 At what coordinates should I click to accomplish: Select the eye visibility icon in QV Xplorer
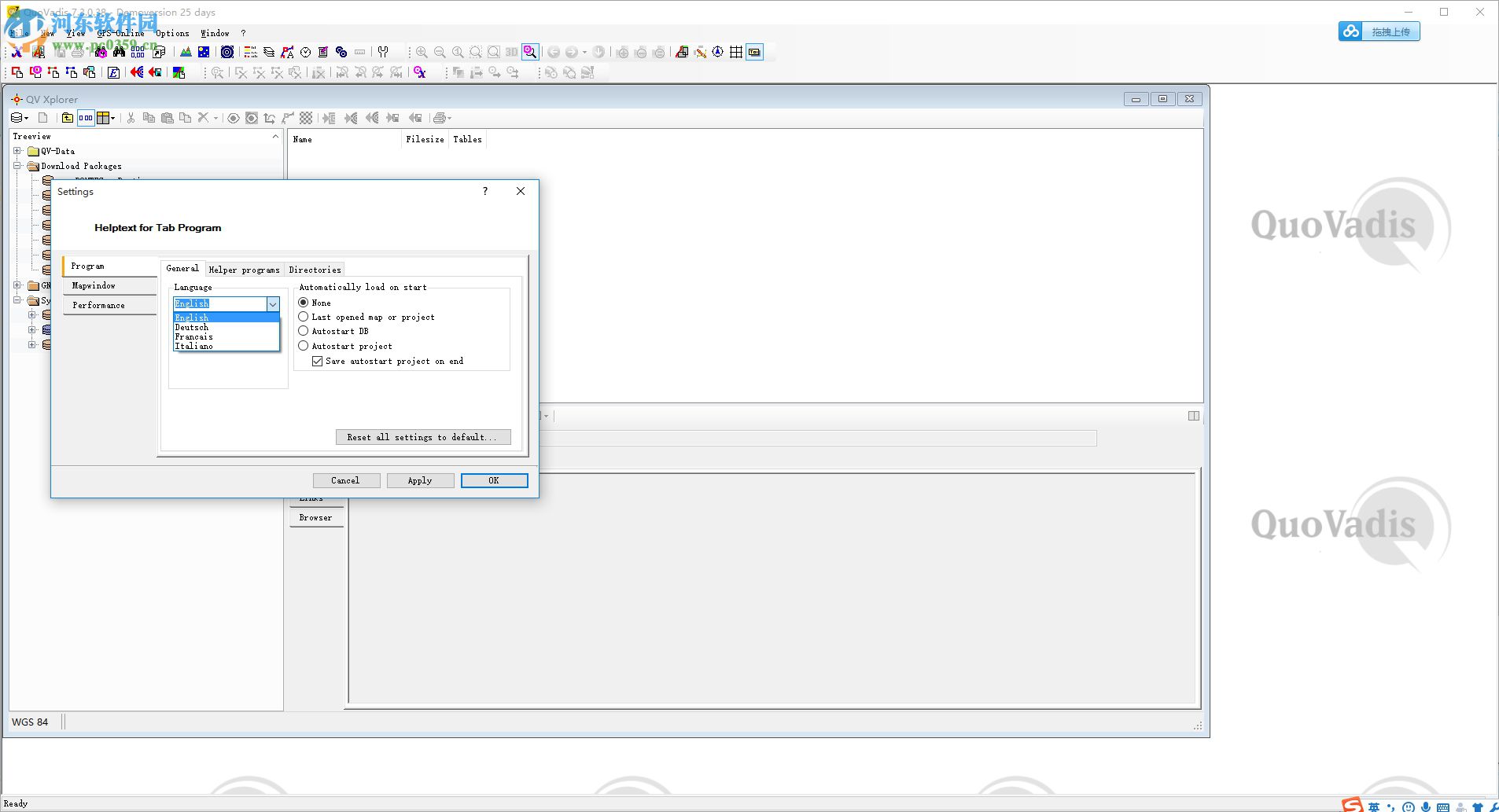point(233,118)
